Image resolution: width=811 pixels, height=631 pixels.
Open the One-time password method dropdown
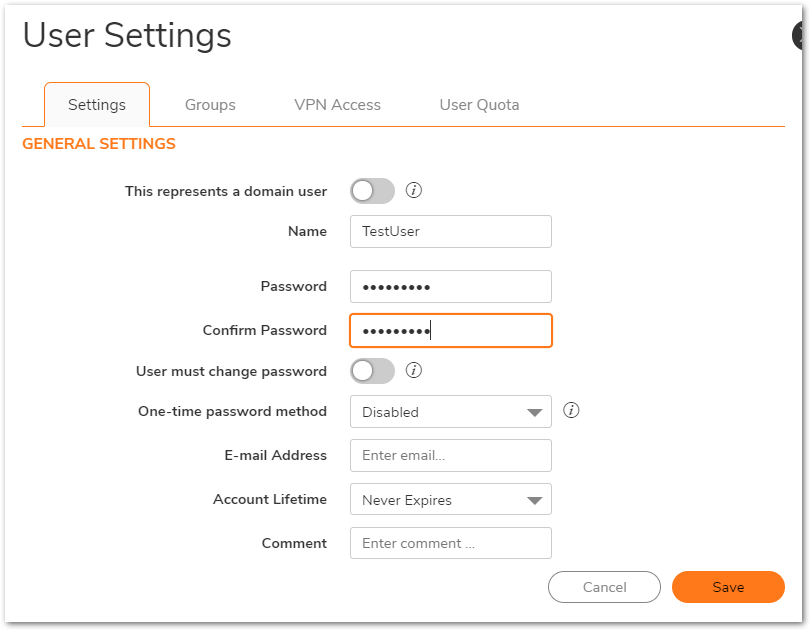[450, 412]
